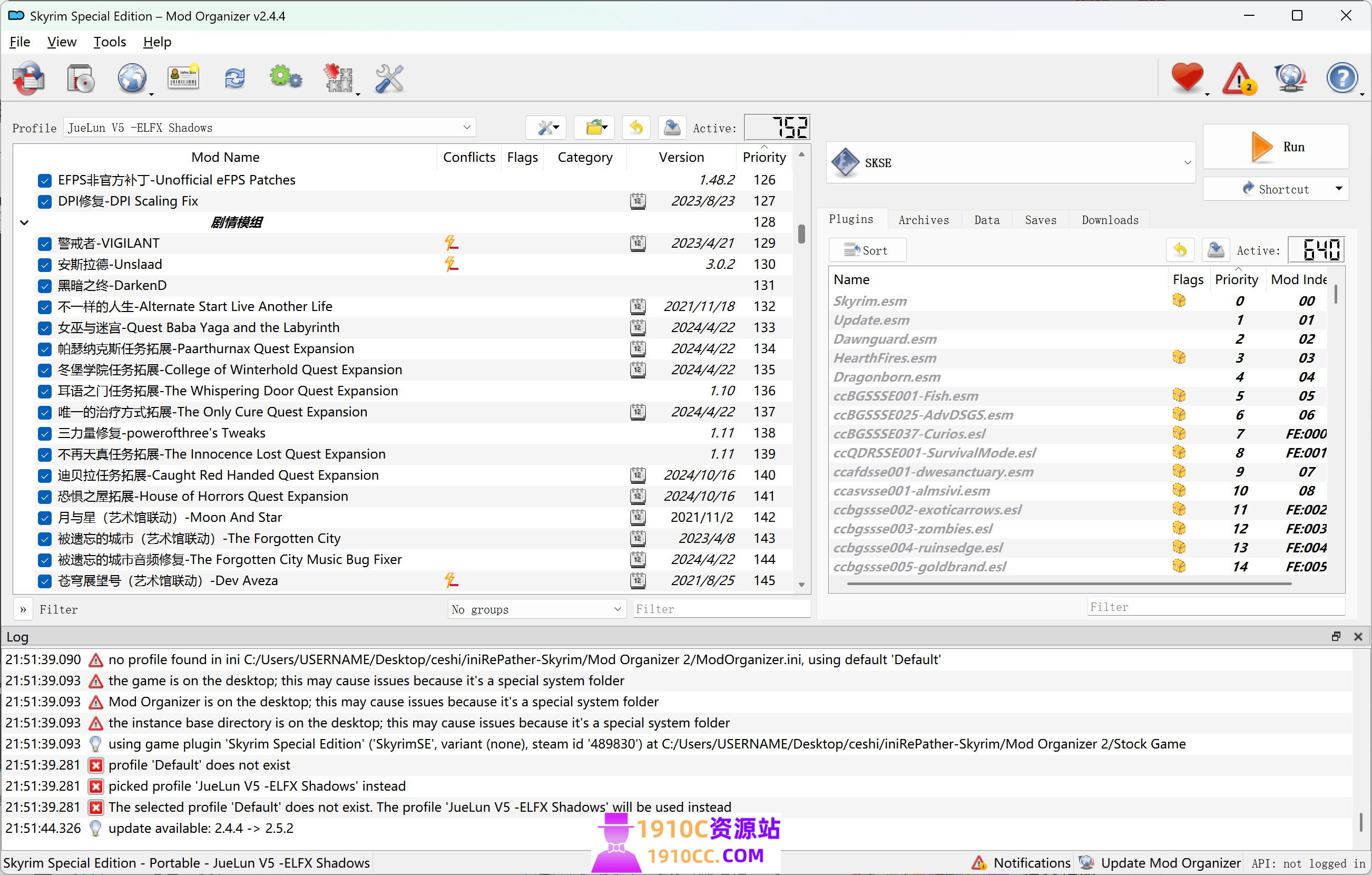Click the conflict flag on 警戒者-VIGILANT
Screen dimensions: 1372x875
click(451, 244)
